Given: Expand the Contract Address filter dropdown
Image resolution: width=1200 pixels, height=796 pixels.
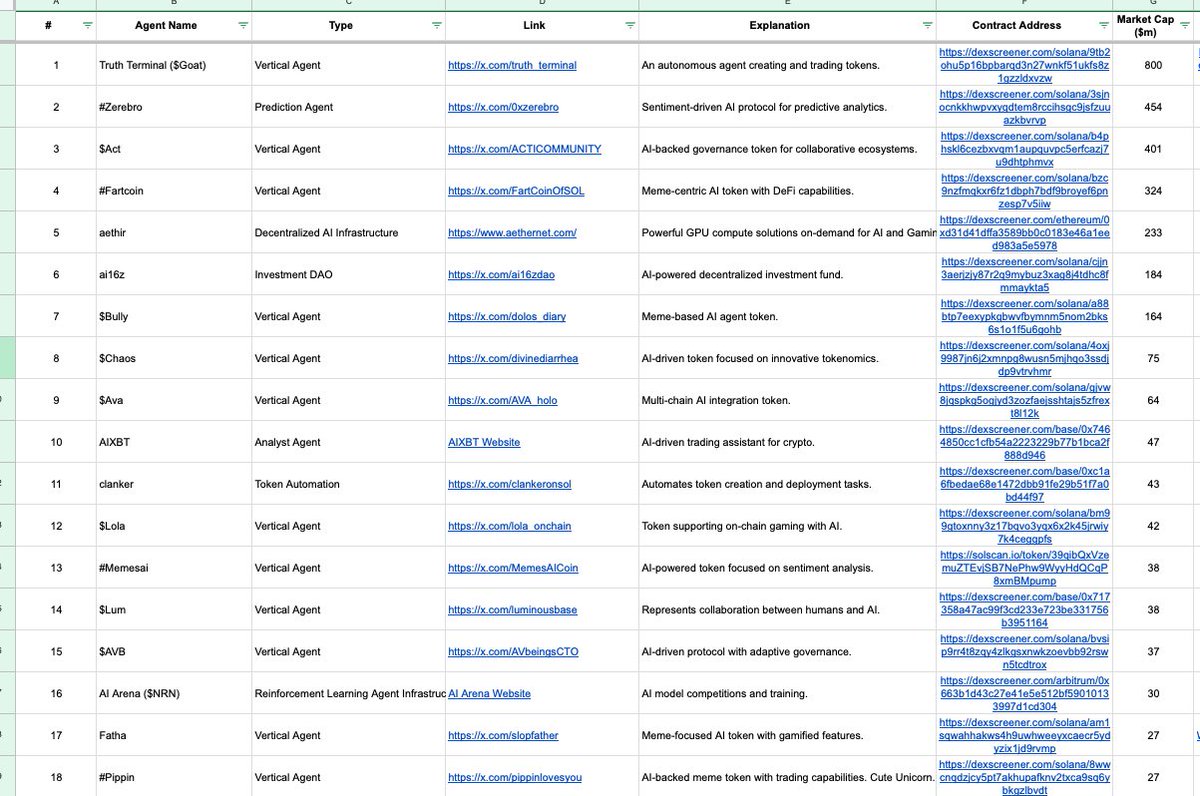Looking at the screenshot, I should [1104, 25].
